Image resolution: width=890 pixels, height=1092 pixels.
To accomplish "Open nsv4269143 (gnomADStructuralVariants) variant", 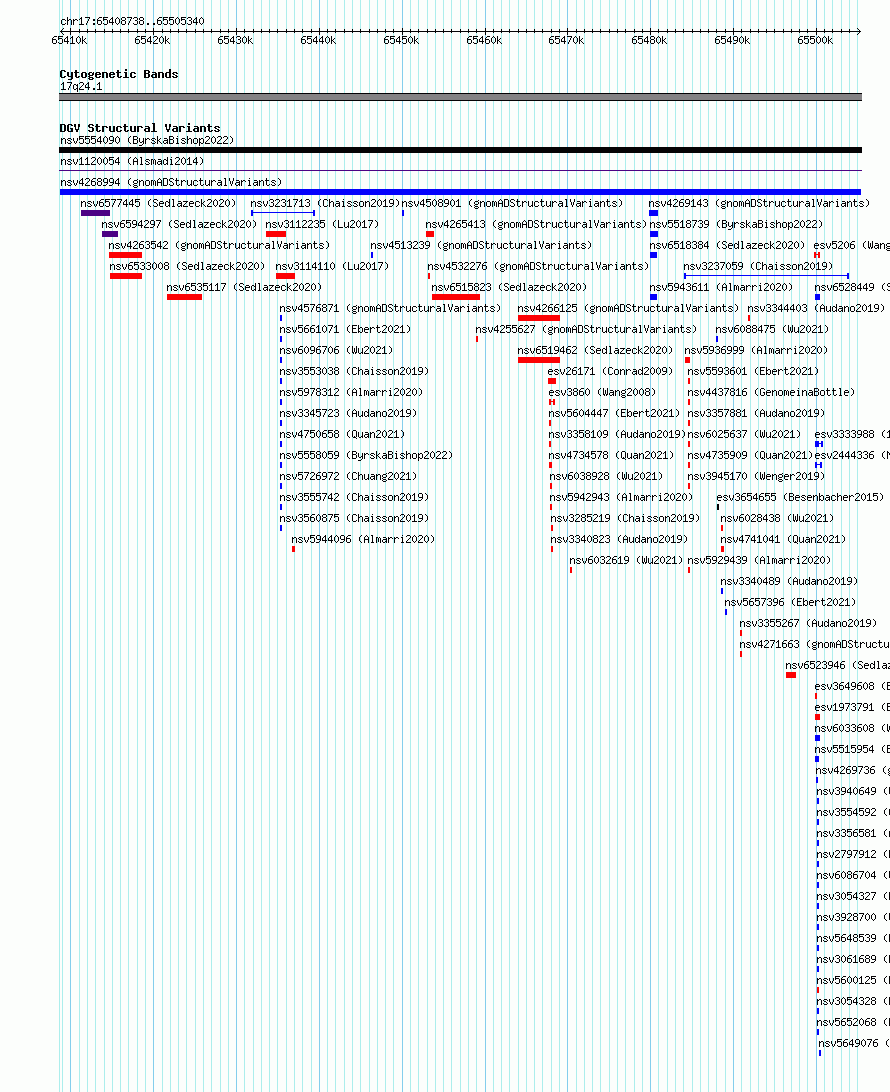I will (759, 203).
